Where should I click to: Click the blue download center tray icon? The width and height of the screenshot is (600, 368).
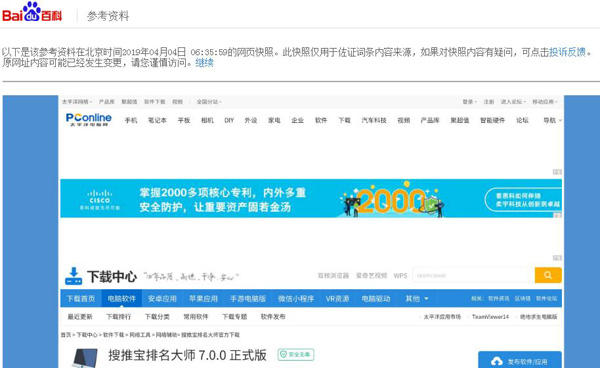(x=73, y=276)
